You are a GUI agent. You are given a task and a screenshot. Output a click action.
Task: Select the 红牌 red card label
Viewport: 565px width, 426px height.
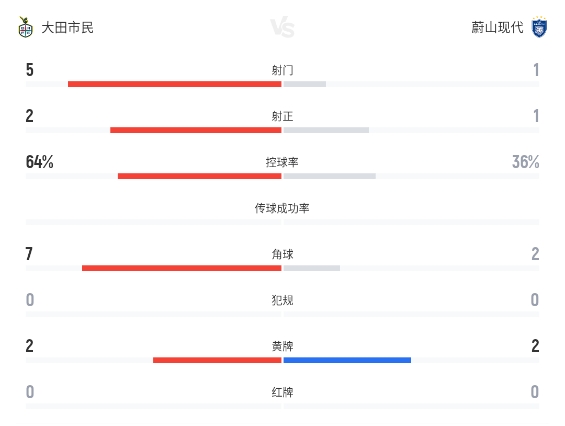282,392
